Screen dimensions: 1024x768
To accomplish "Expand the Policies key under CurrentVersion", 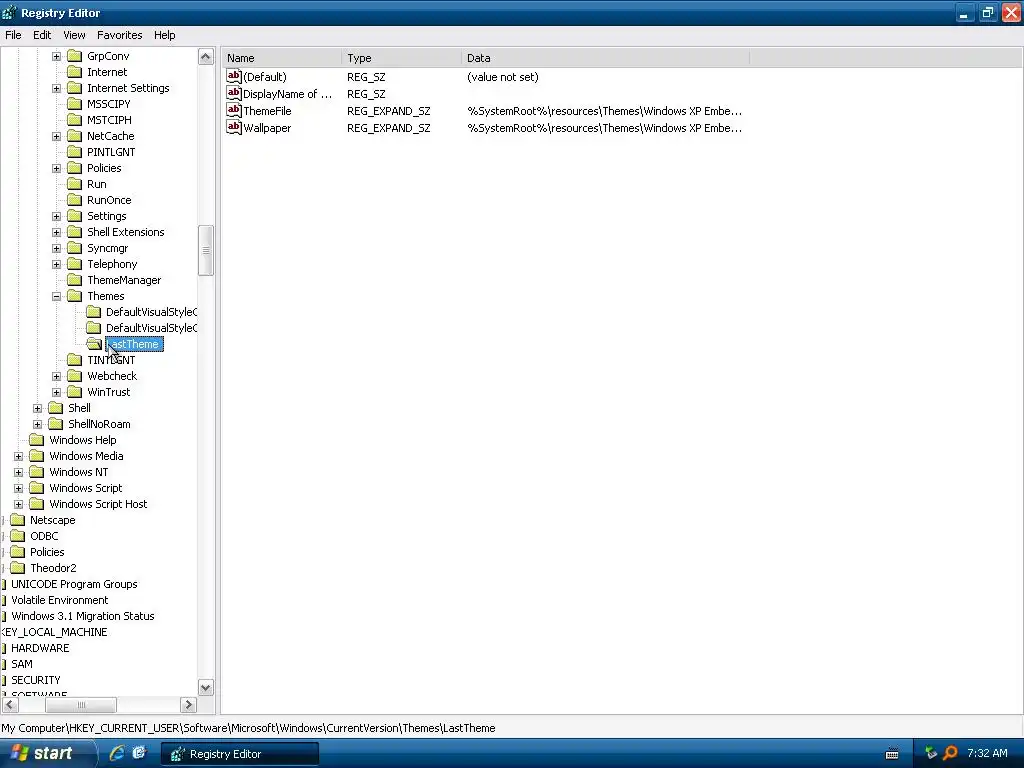I will [x=56, y=168].
